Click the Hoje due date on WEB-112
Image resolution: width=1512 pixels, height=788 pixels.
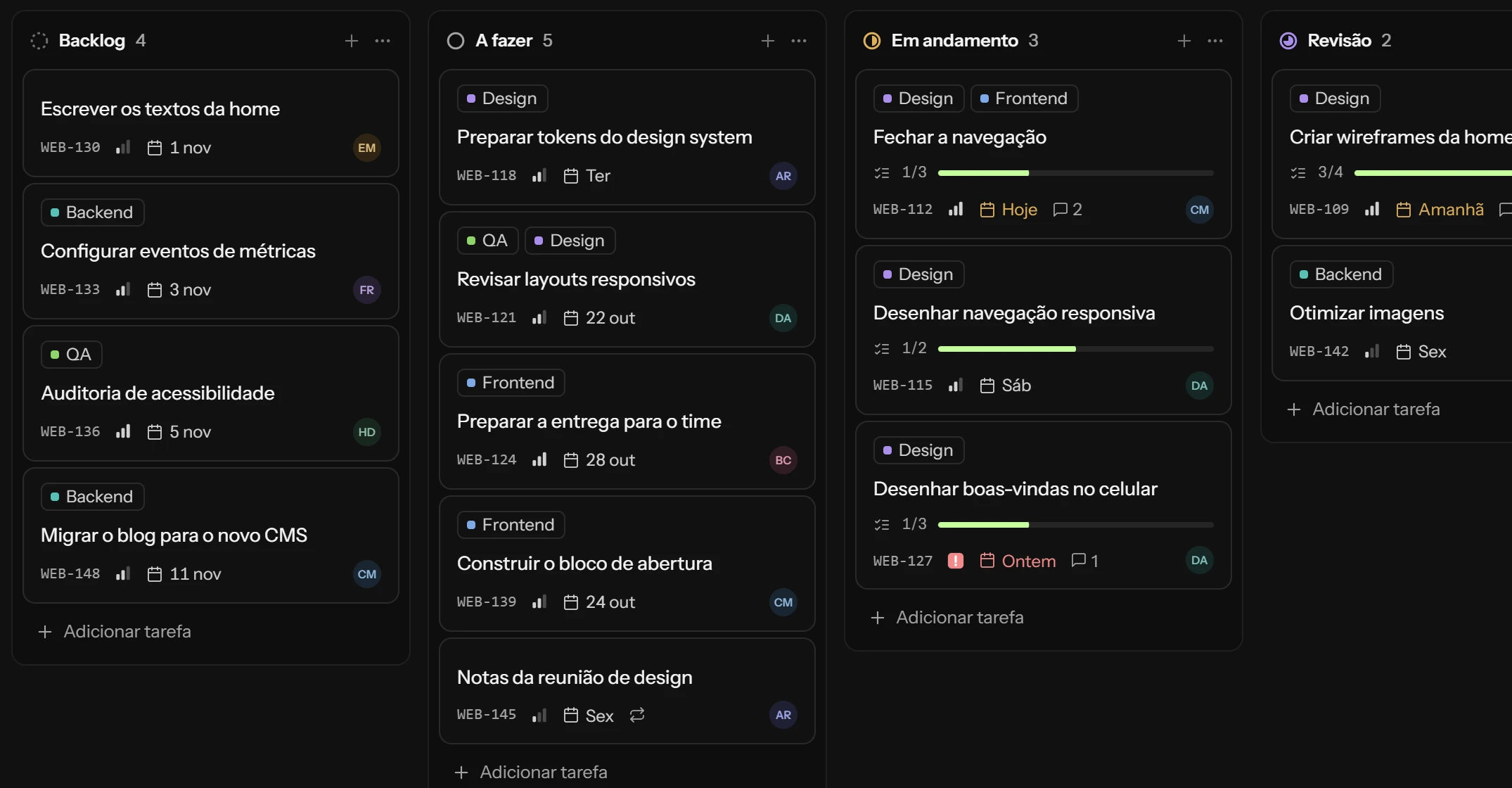(x=1008, y=210)
